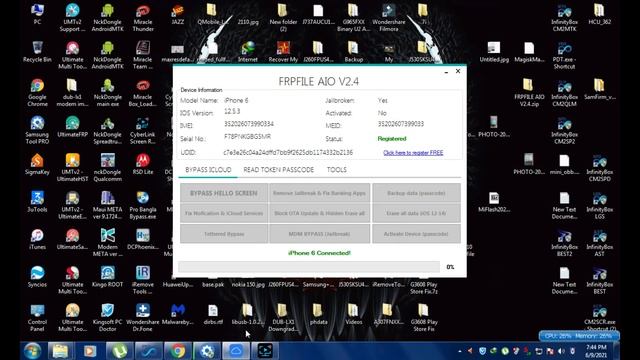Open the Maui META desktop icon
Image resolution: width=640 pixels, height=360 pixels.
coord(107,205)
